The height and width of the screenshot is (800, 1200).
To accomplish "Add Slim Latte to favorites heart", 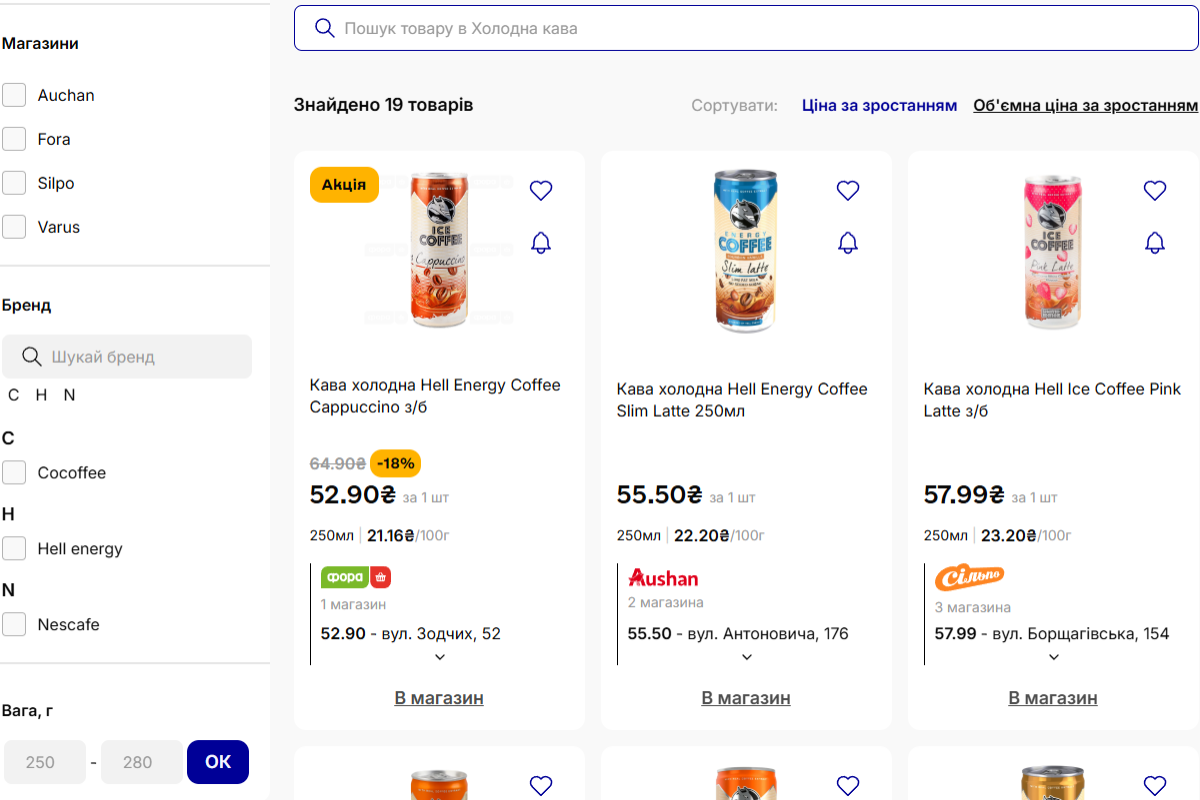I will tap(848, 190).
